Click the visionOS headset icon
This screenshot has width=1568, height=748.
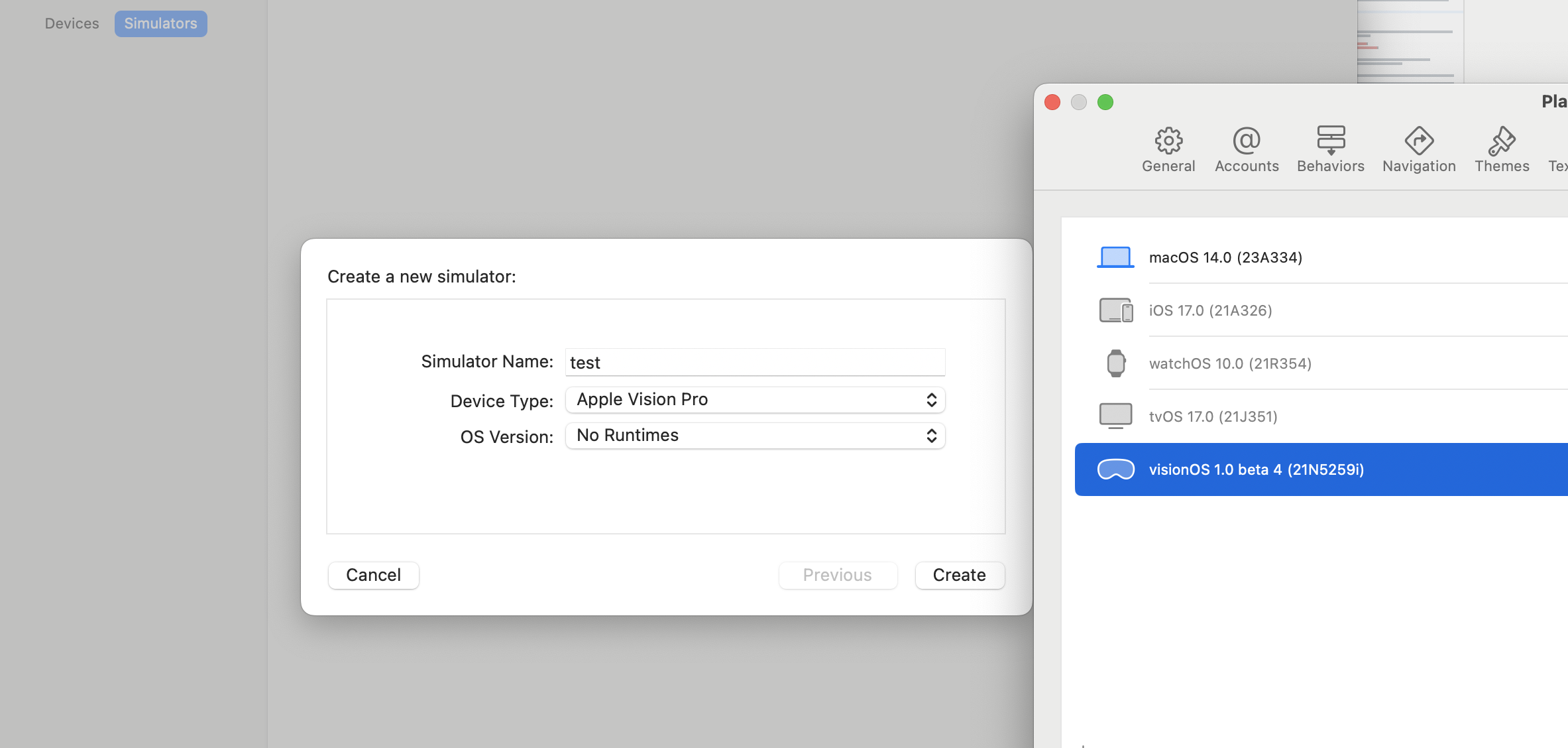(1115, 469)
